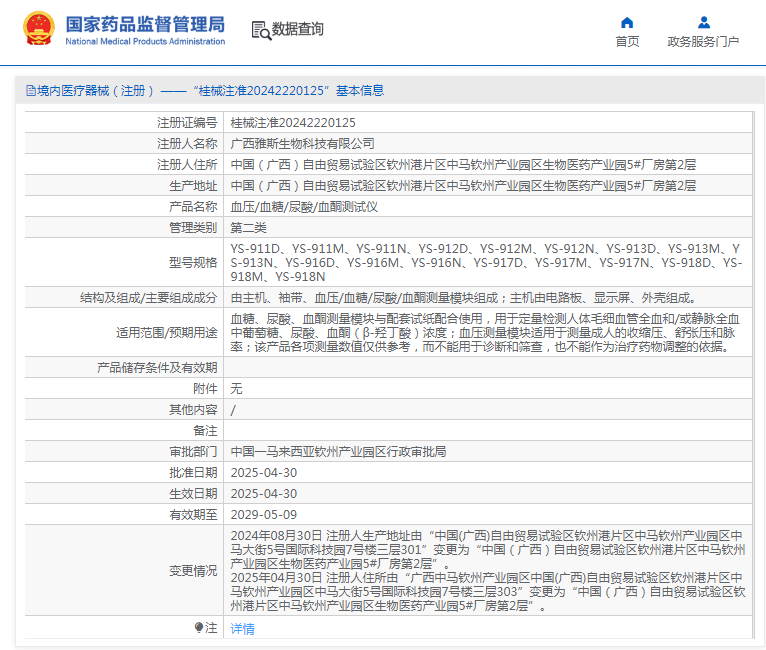Click the 适用范围/预期用途 label

[x=167, y=333]
